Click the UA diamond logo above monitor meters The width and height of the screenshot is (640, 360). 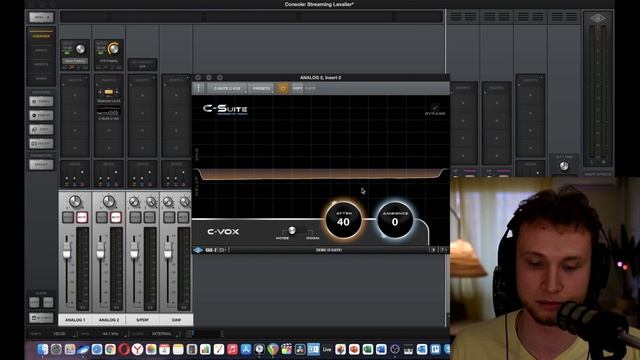pyautogui.click(x=598, y=18)
